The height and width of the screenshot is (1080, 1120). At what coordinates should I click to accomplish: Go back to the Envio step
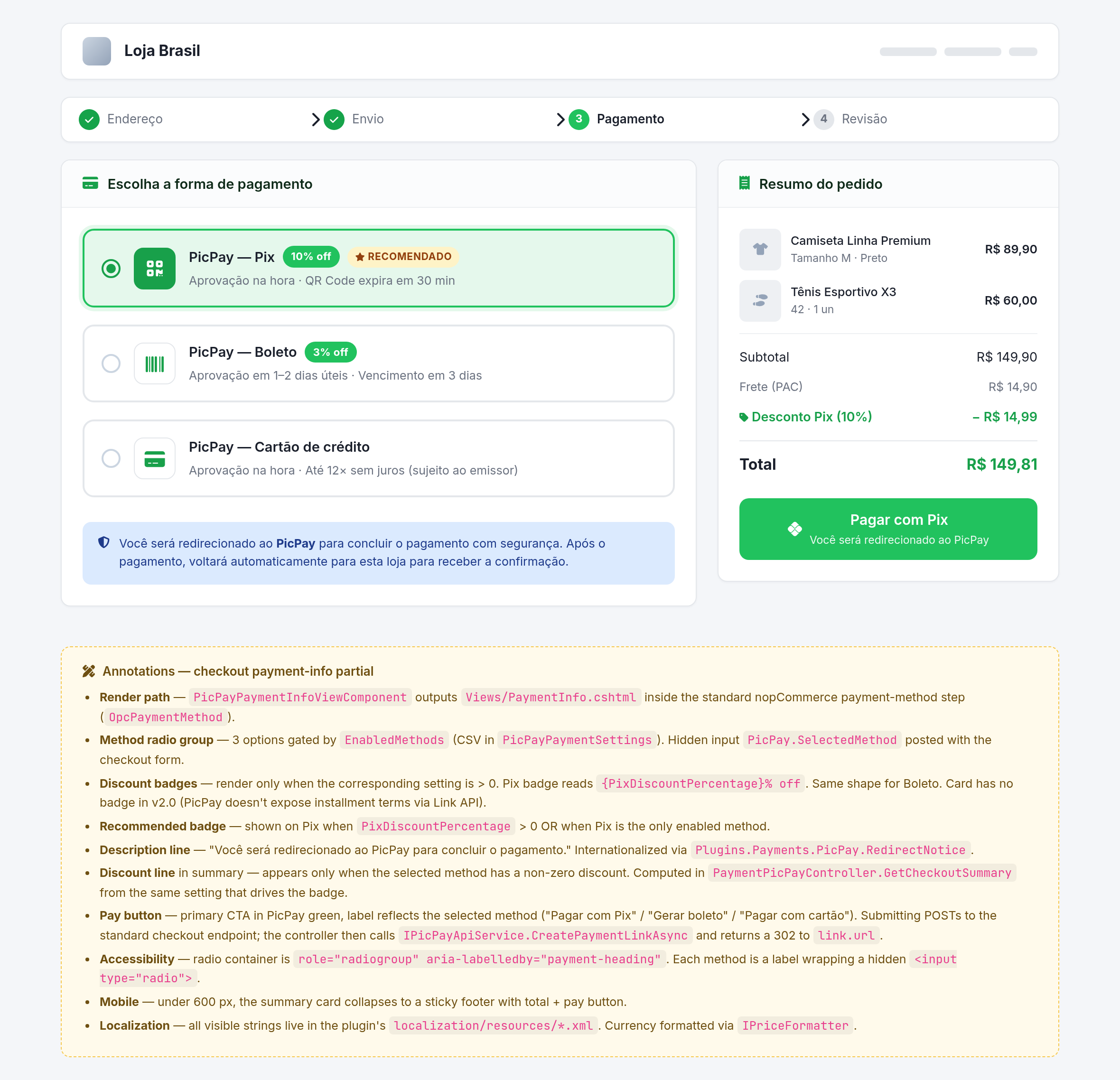tap(368, 119)
